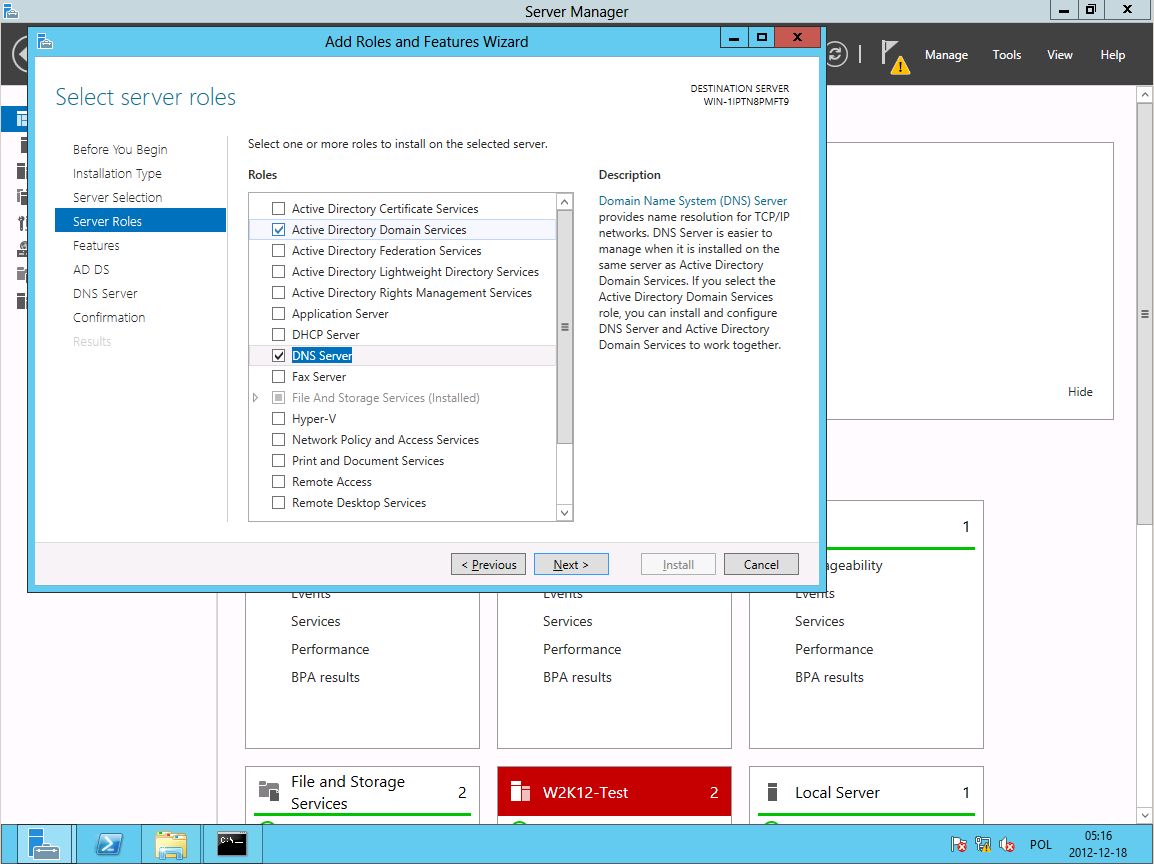Click the W2K12-Test tile icon
Viewport: 1154px width, 864px height.
click(520, 791)
